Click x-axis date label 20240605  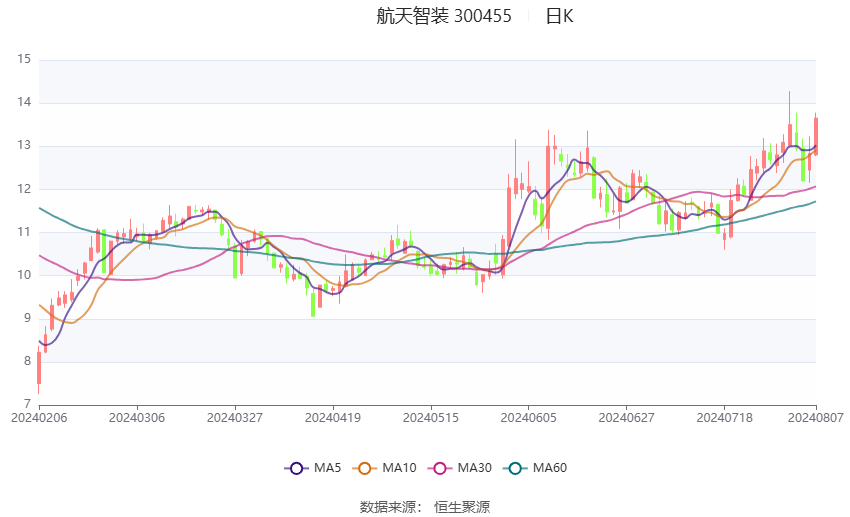(529, 418)
